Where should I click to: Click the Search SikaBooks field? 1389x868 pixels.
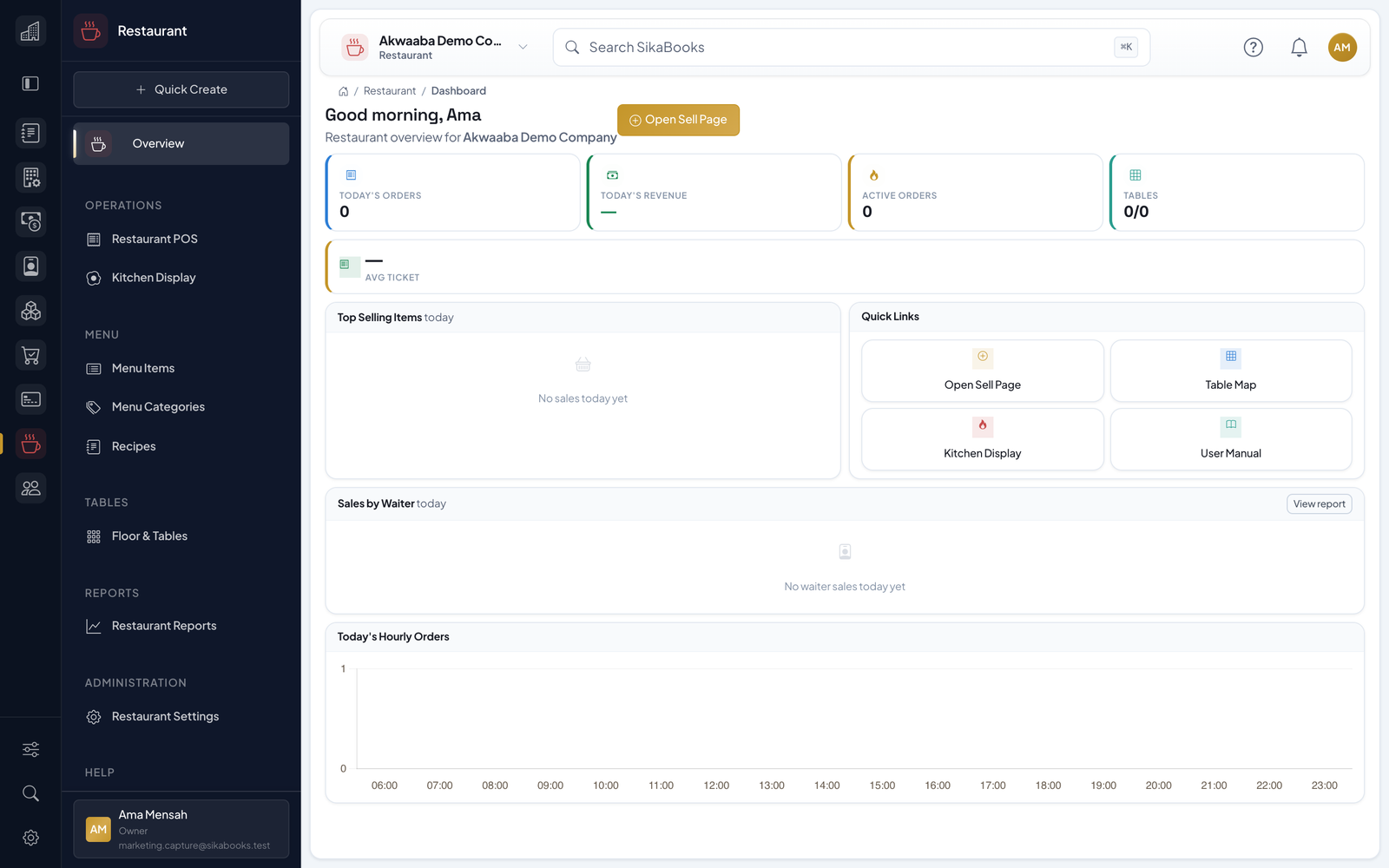851,48
